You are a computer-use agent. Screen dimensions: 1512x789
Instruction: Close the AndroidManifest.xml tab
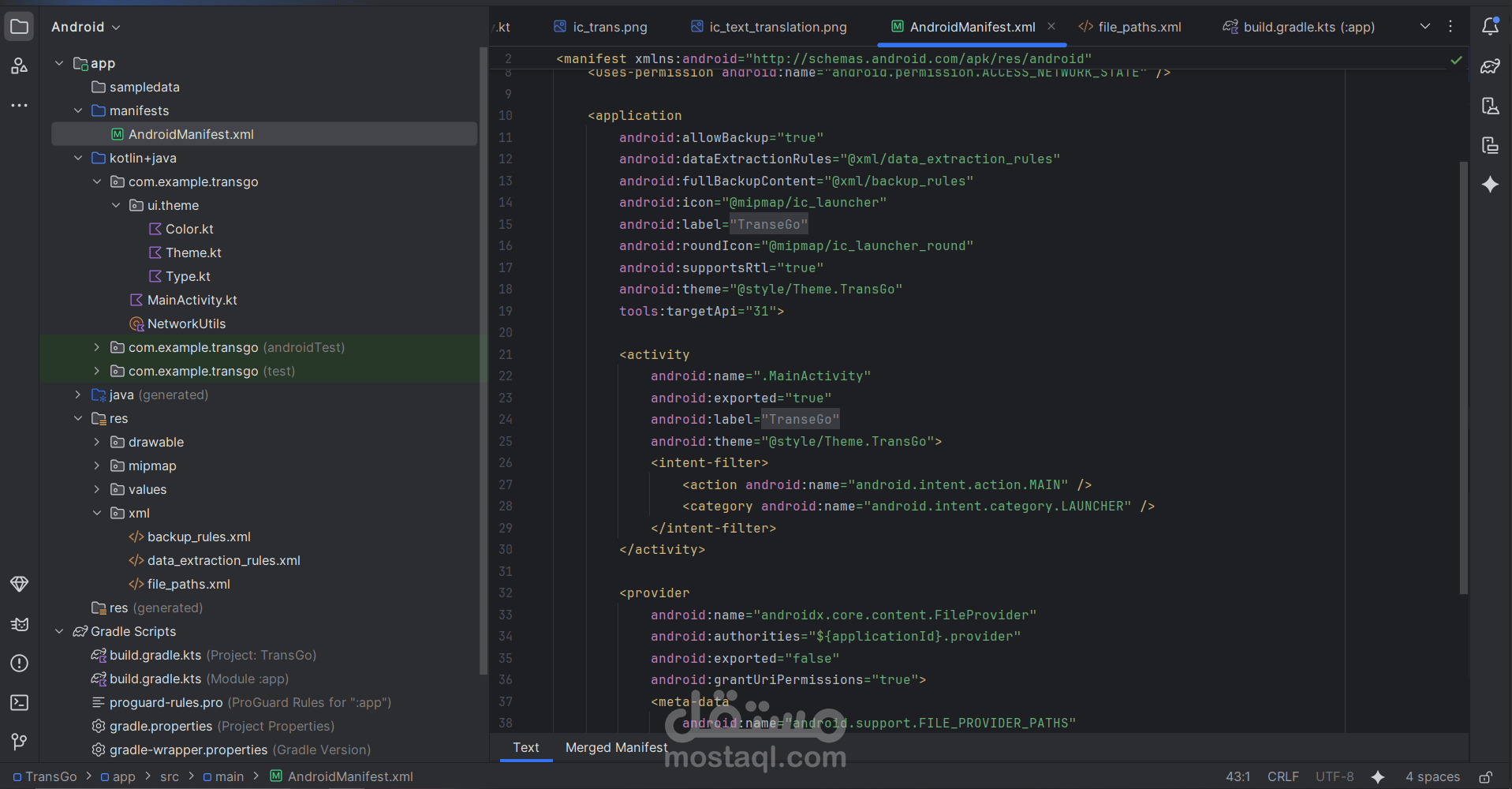(1051, 27)
